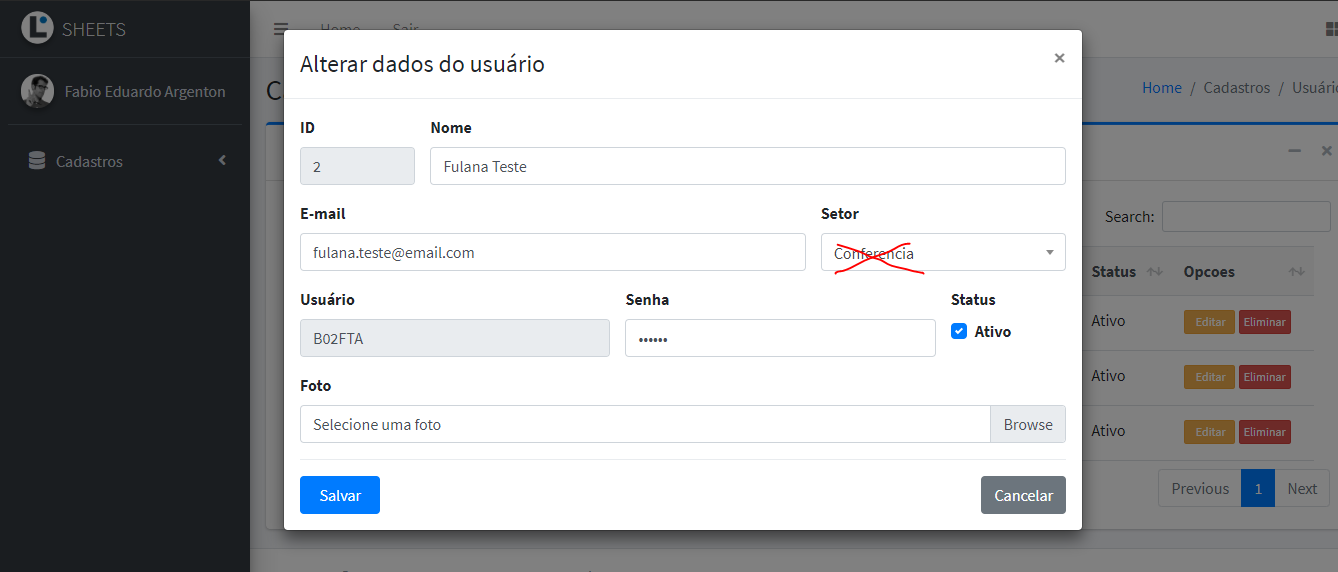Open the Setor dropdown
1338x572 pixels.
pos(943,252)
